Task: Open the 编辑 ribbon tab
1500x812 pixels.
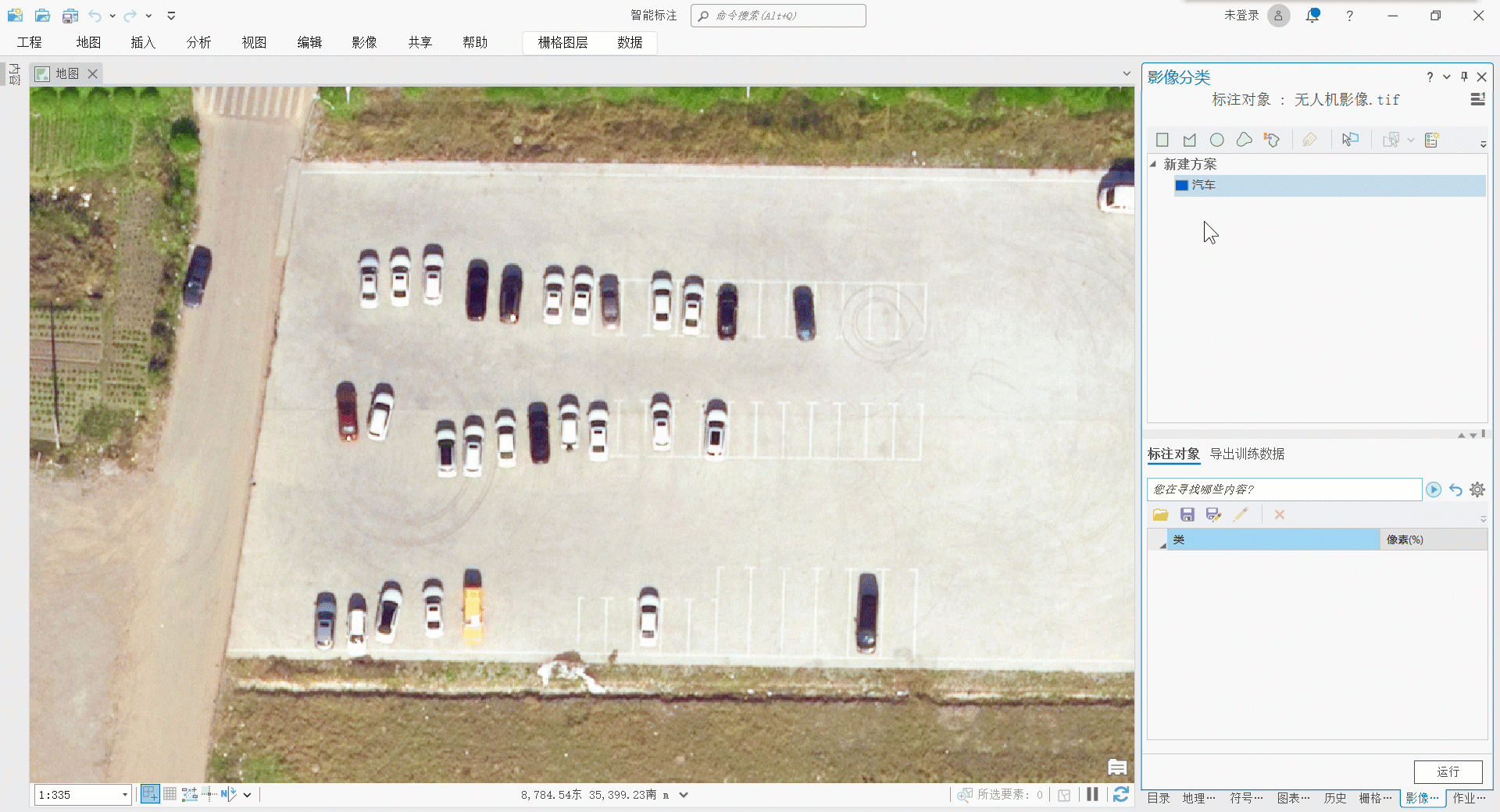Action: [309, 42]
